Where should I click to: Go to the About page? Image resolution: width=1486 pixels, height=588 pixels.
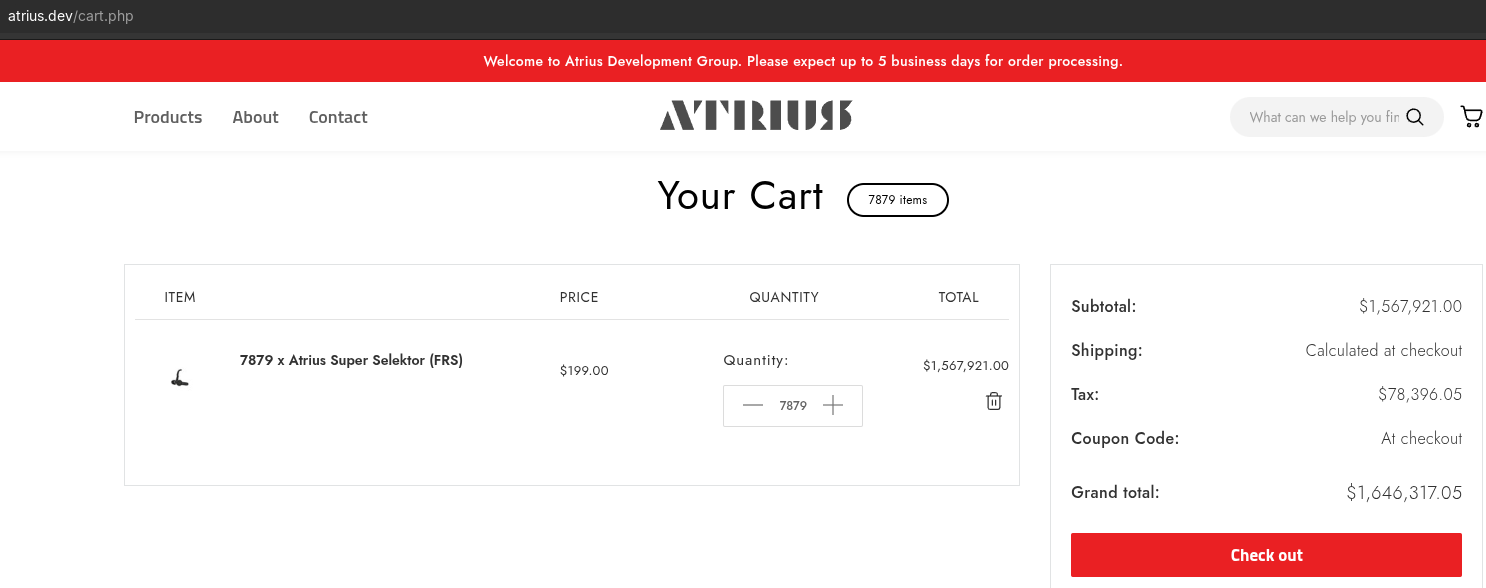(255, 117)
